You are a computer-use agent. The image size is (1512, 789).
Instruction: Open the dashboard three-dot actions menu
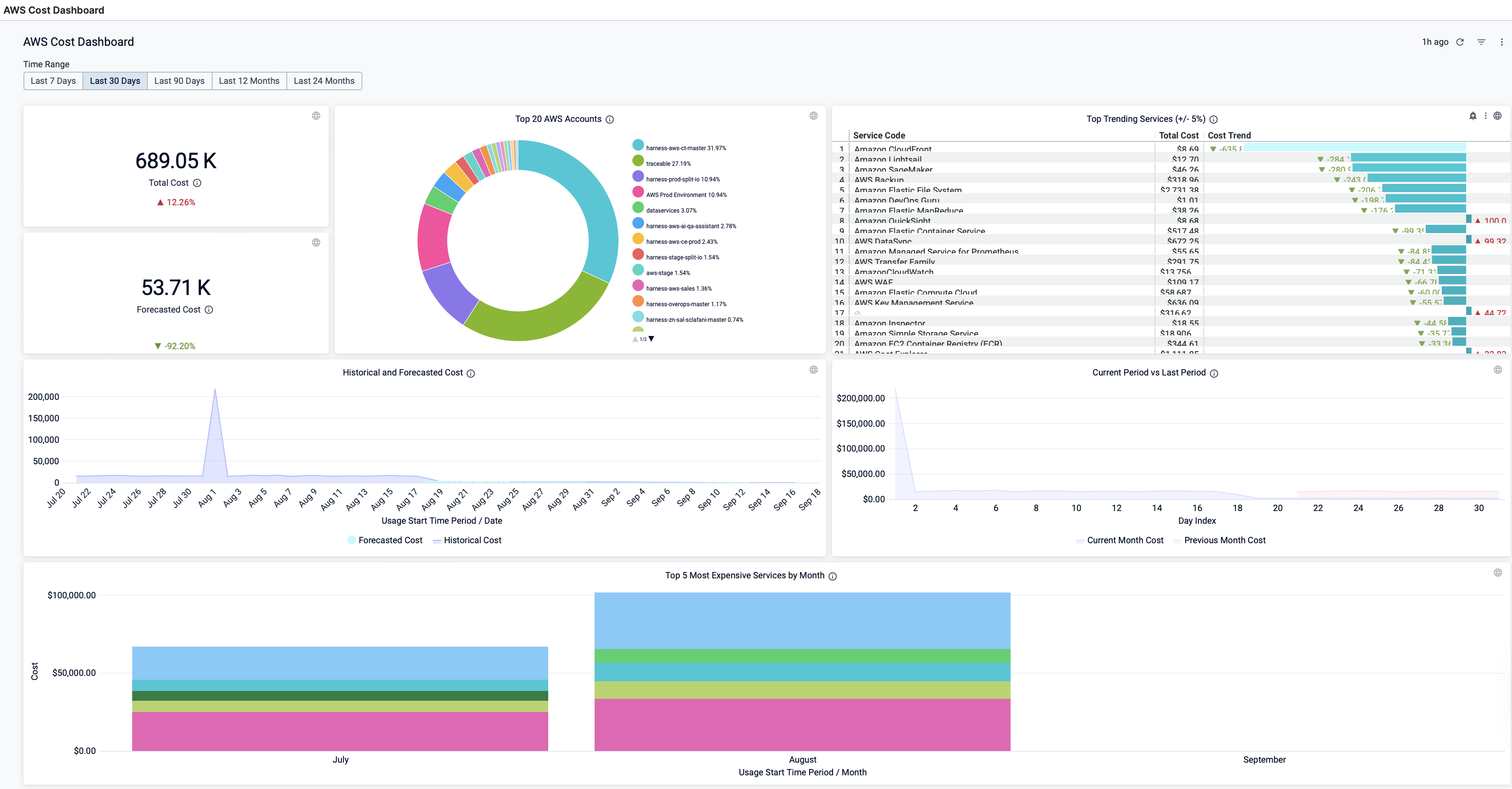tap(1501, 42)
